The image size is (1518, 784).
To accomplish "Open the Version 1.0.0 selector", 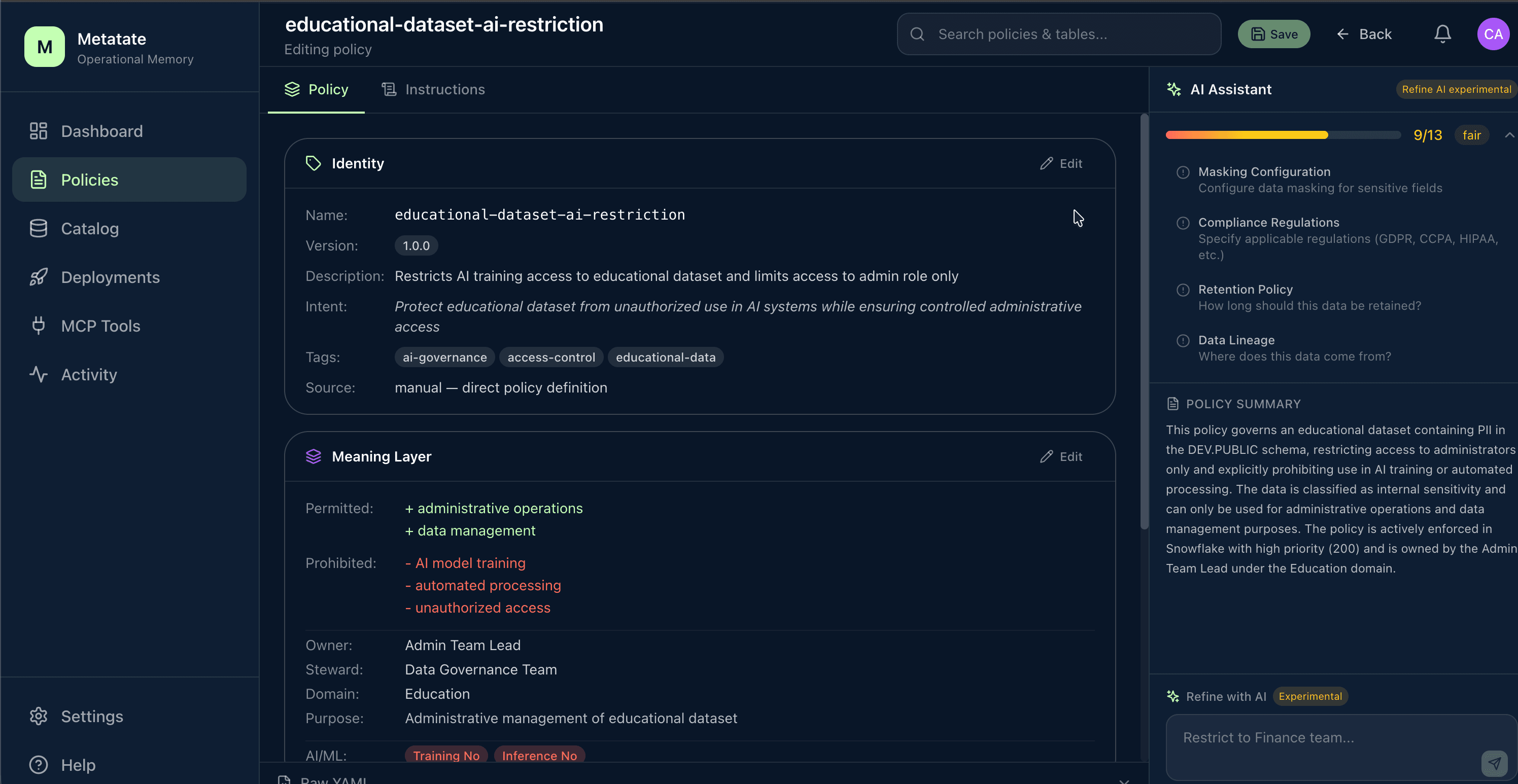I will point(416,245).
